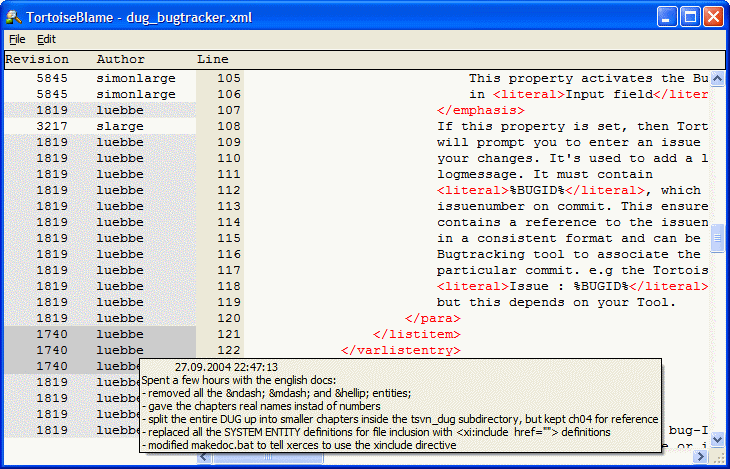Minimize the TortoiseBlame window
The width and height of the screenshot is (730, 469).
pos(668,17)
